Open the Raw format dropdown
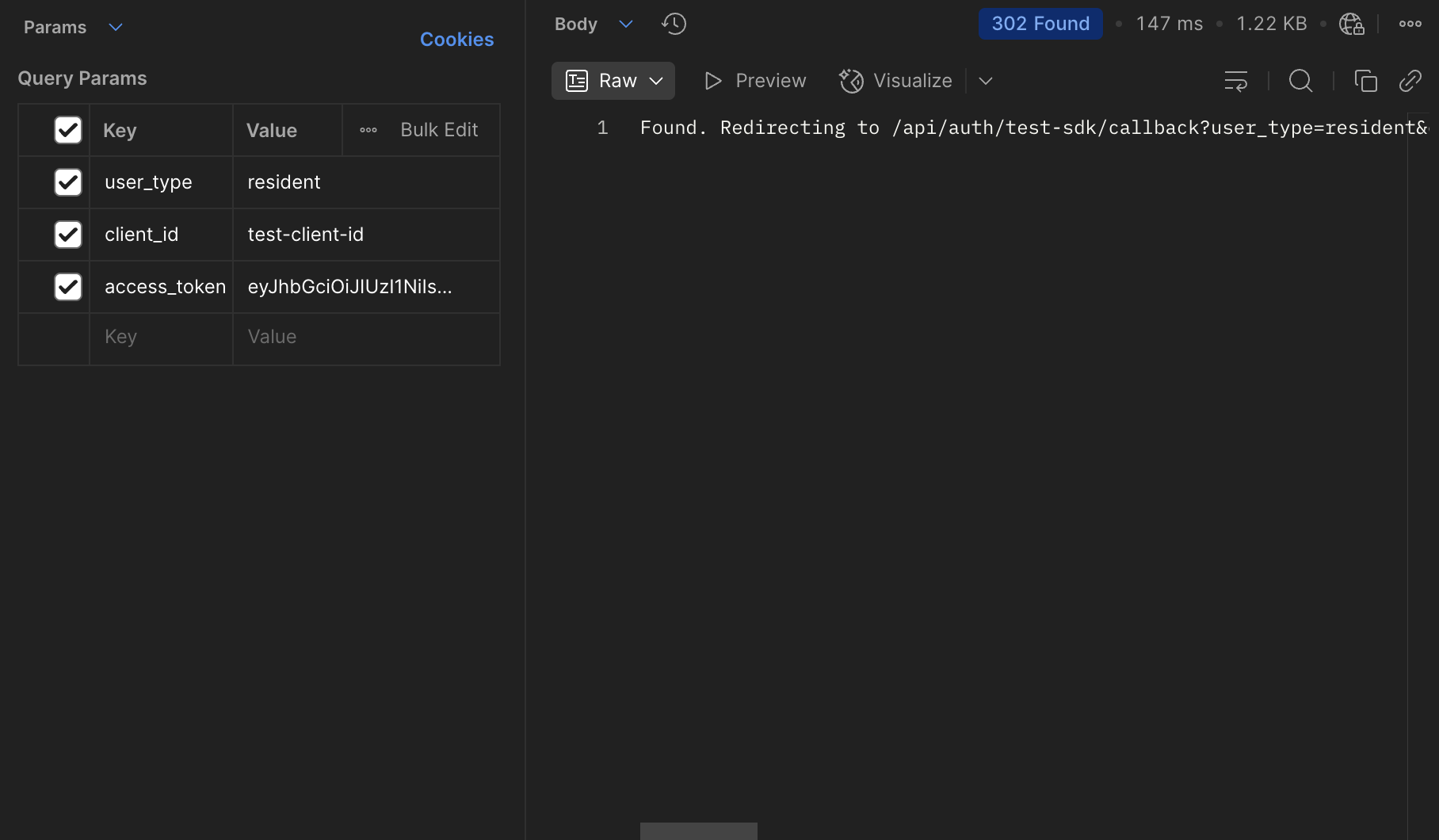This screenshot has height=840, width=1439. click(656, 80)
